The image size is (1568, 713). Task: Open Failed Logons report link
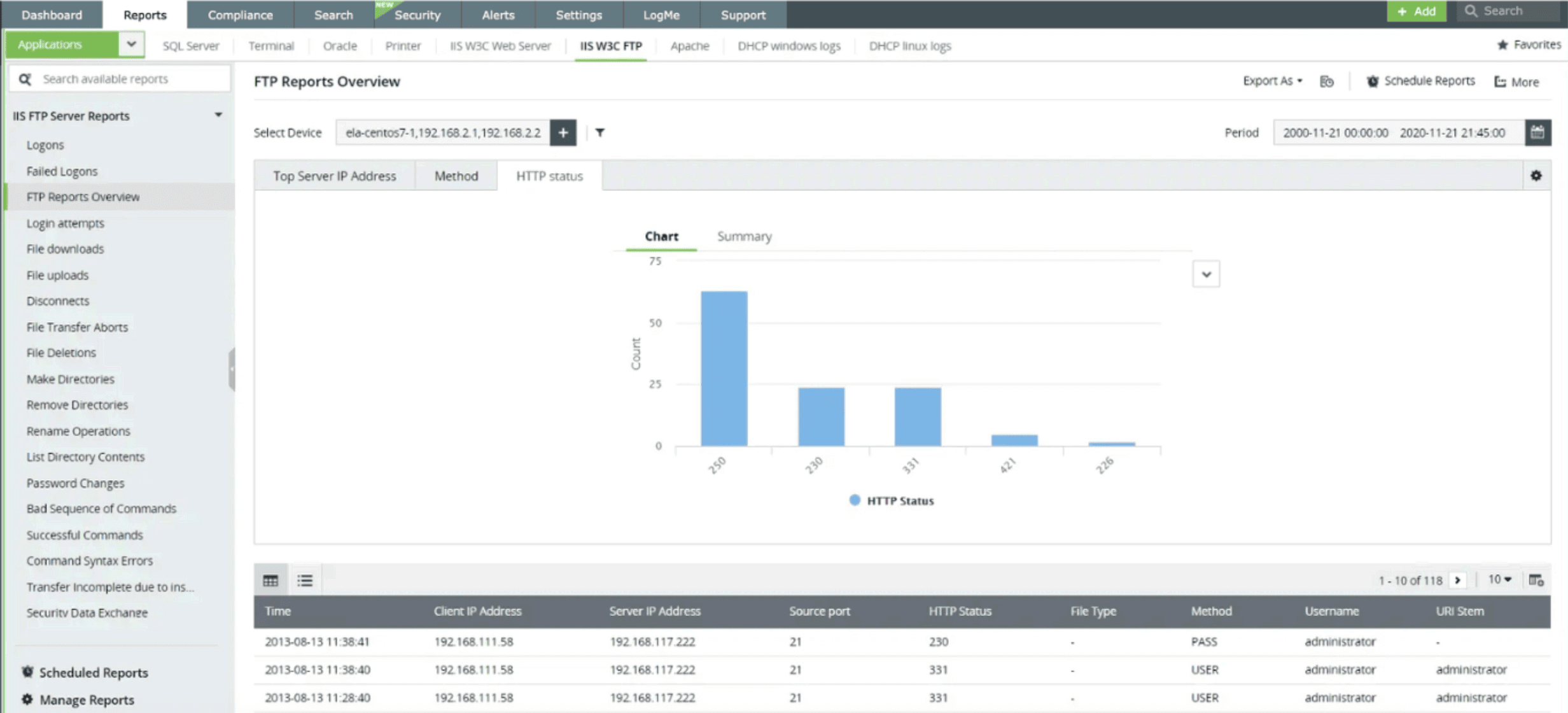pyautogui.click(x=62, y=171)
